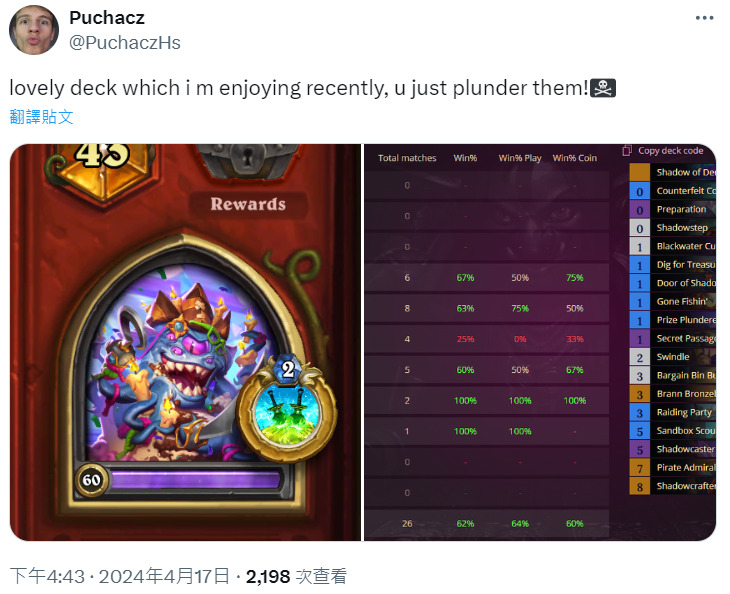Open the Puchacz display name
This screenshot has height=594, width=730.
[x=107, y=18]
